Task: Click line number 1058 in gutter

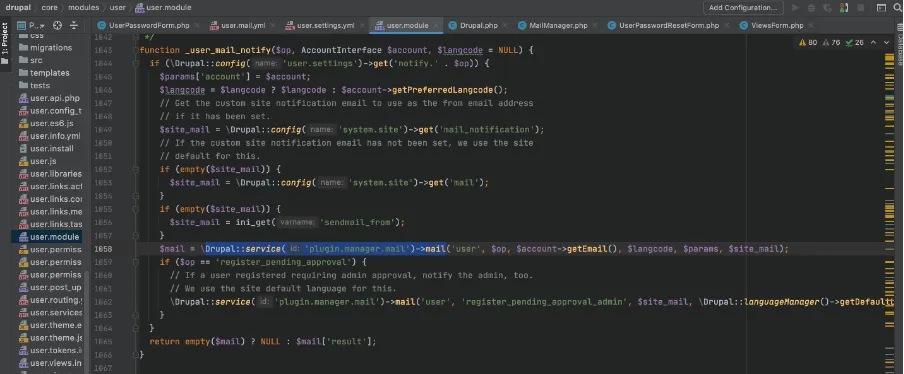Action: tap(103, 249)
